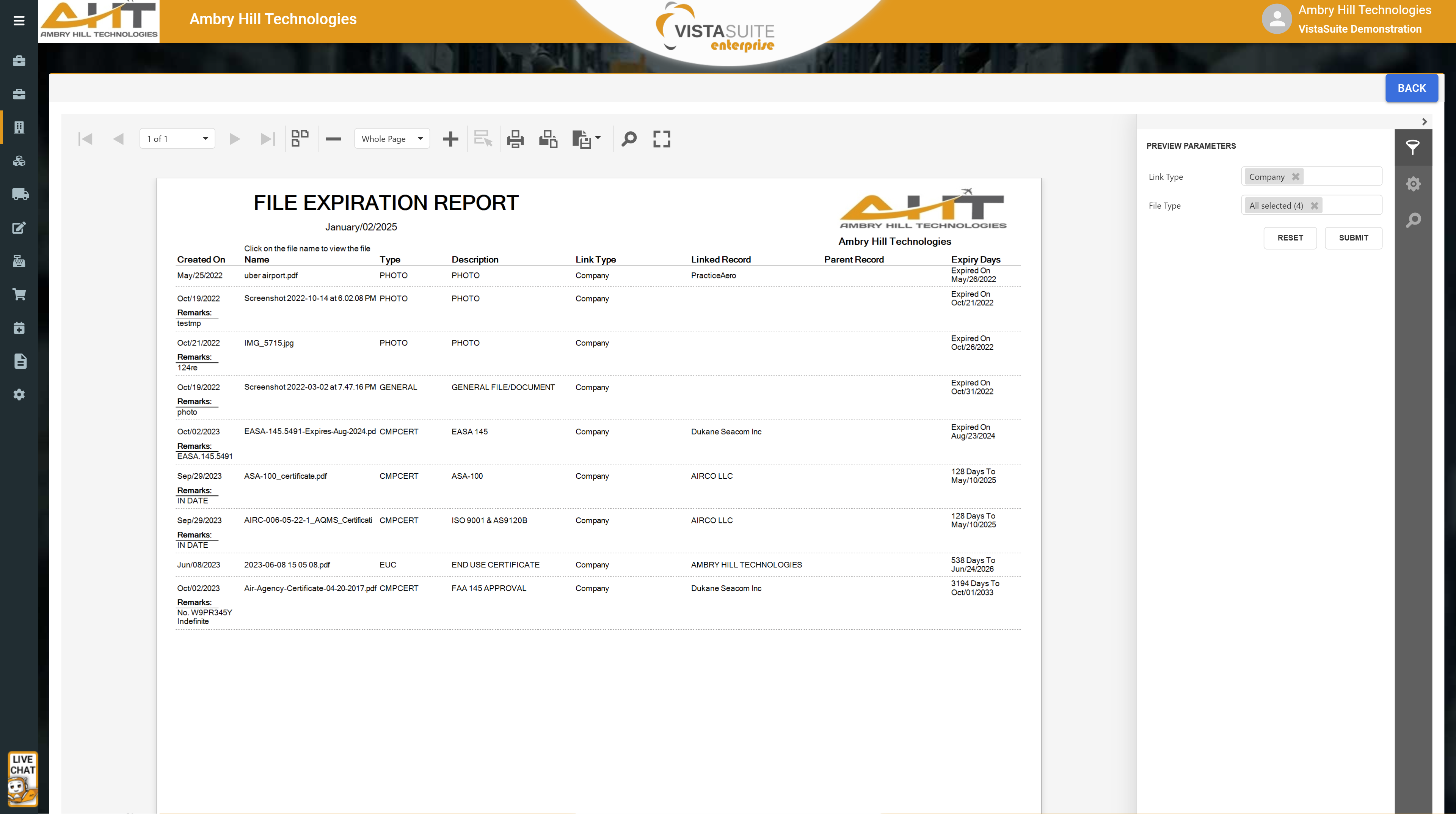Clear the All selected file type tag

tap(1314, 206)
